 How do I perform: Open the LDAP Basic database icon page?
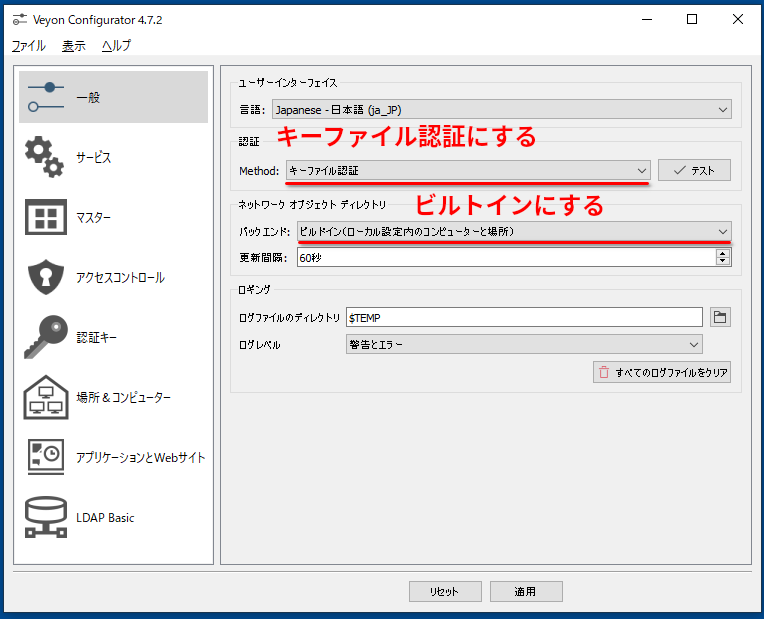tap(46, 517)
